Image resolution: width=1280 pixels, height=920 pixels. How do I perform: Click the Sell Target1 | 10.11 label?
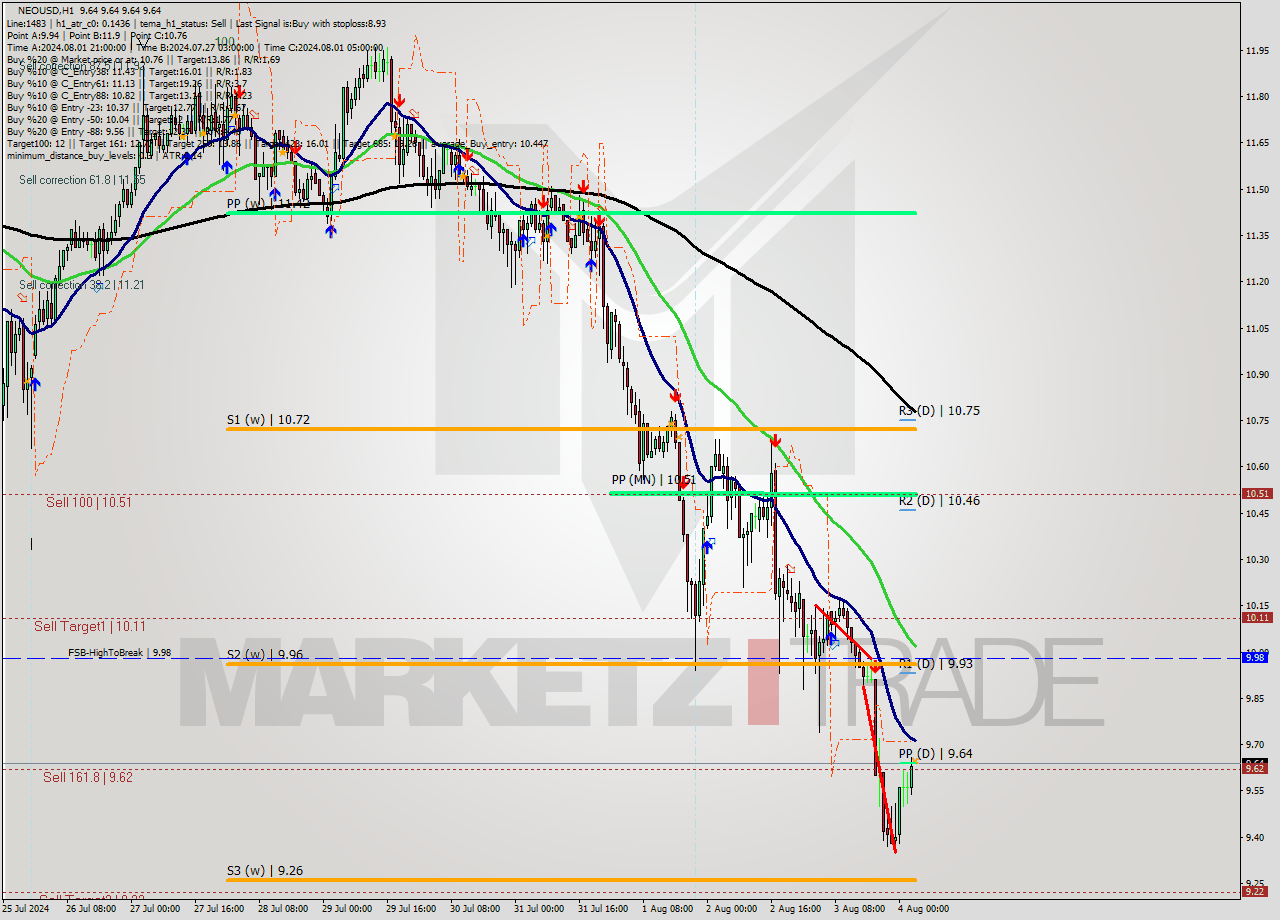click(89, 626)
